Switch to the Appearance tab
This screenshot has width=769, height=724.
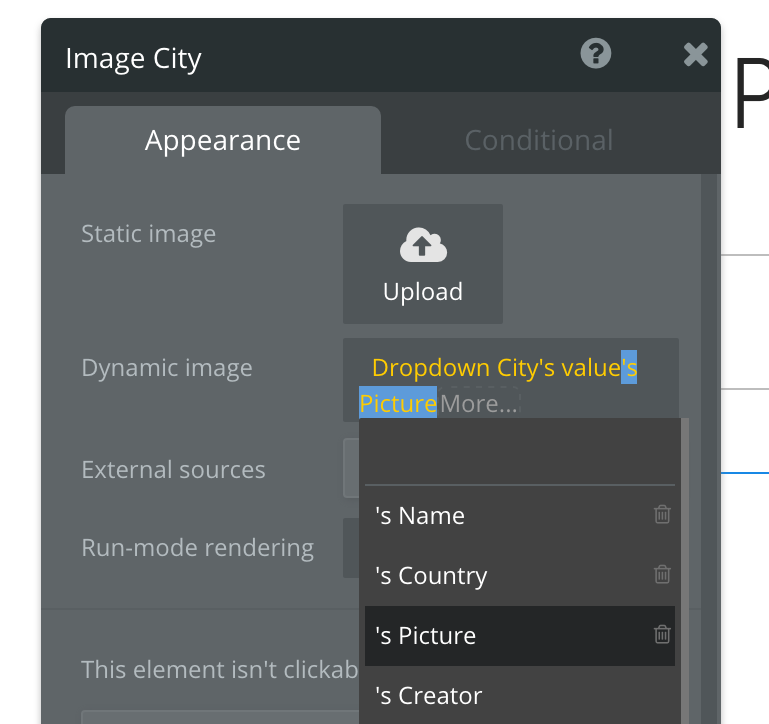222,141
